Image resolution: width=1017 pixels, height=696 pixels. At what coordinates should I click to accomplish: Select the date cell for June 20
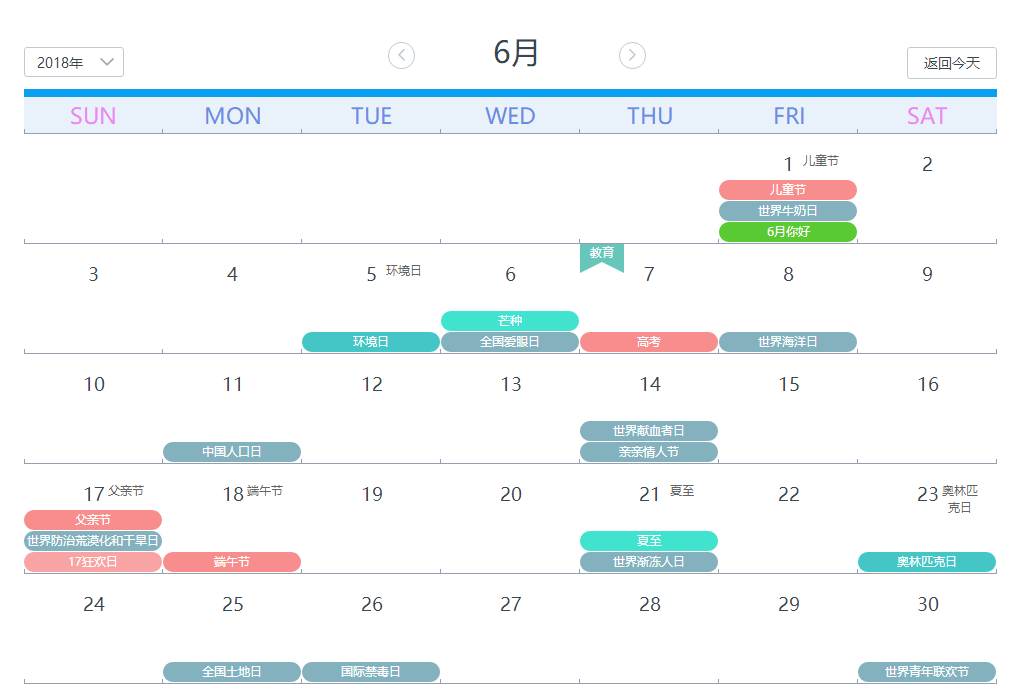(509, 495)
